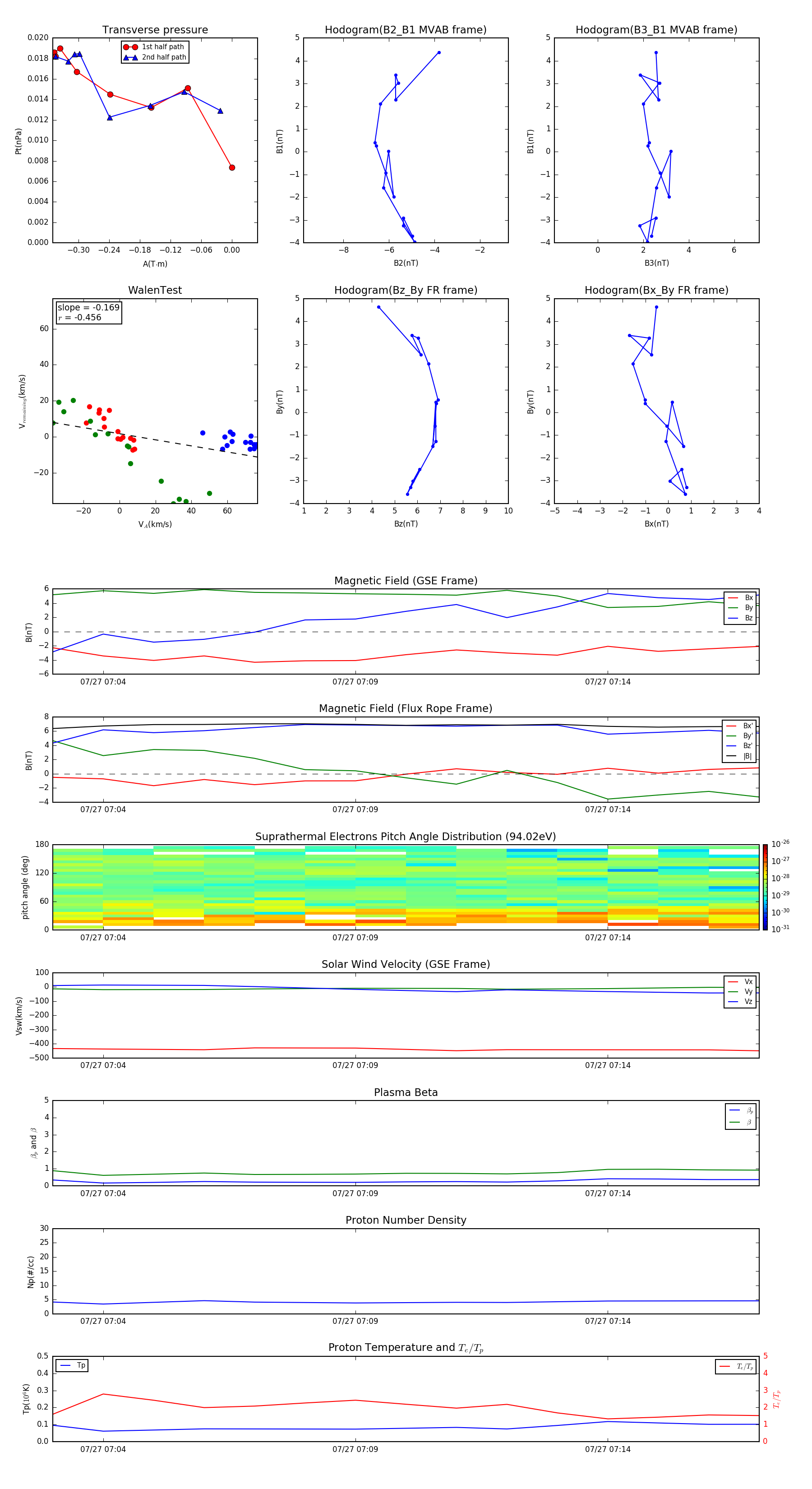Click the 'Solar Wind Velocity (GSE Frame)' title
The width and height of the screenshot is (812, 1489).
[406, 964]
